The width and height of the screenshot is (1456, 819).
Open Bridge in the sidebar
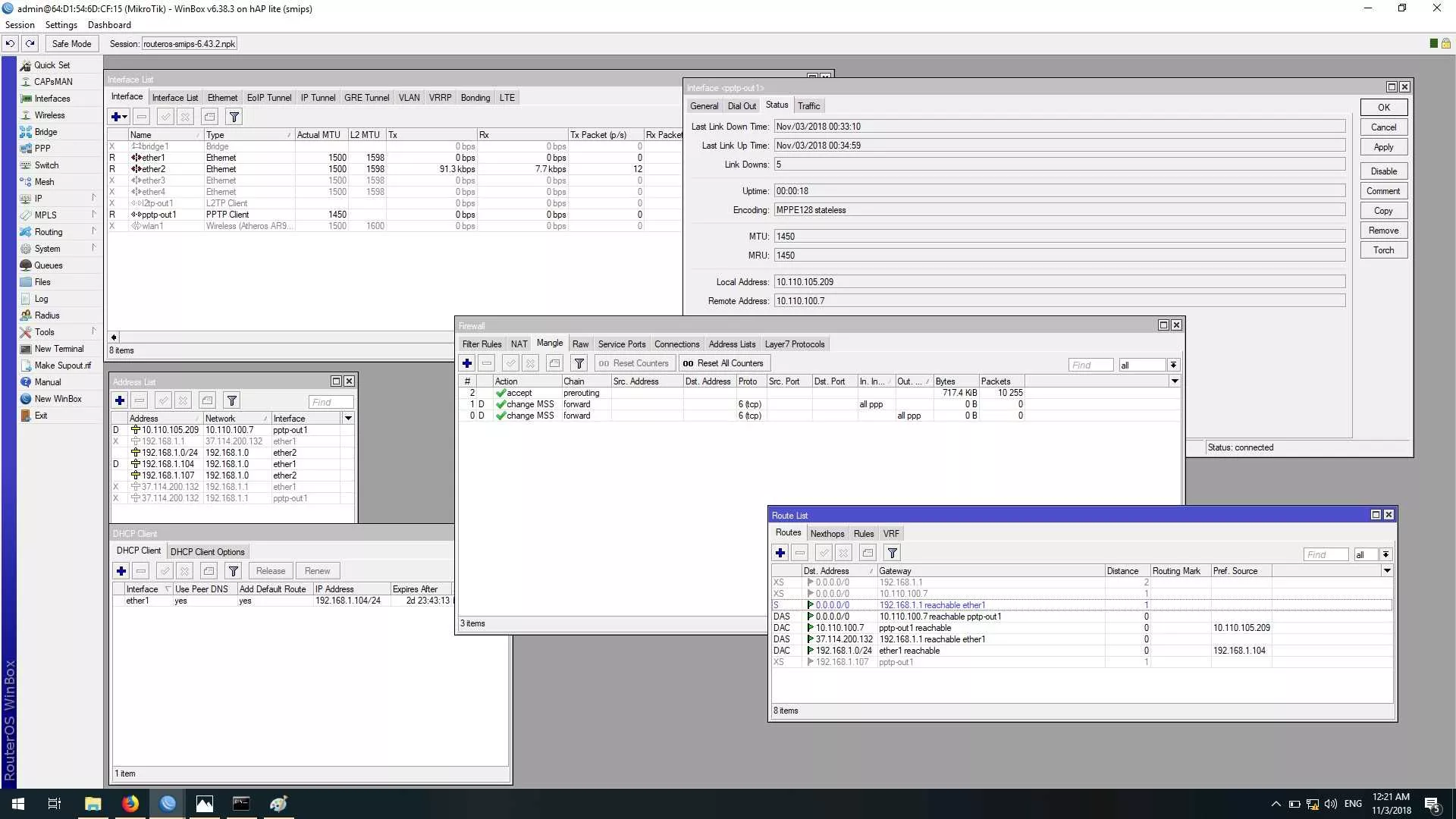(45, 132)
